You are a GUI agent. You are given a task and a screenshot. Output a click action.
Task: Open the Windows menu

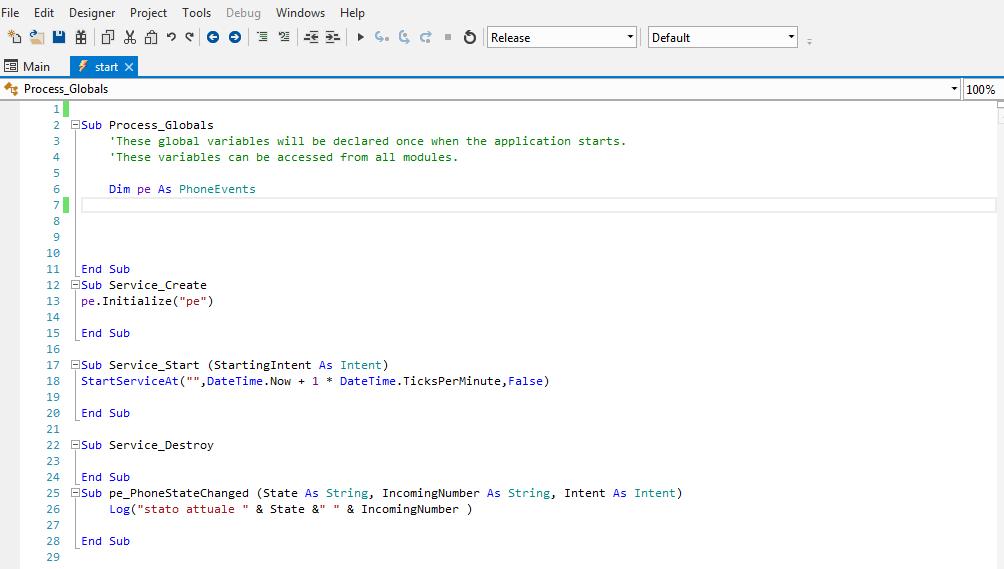coord(300,13)
